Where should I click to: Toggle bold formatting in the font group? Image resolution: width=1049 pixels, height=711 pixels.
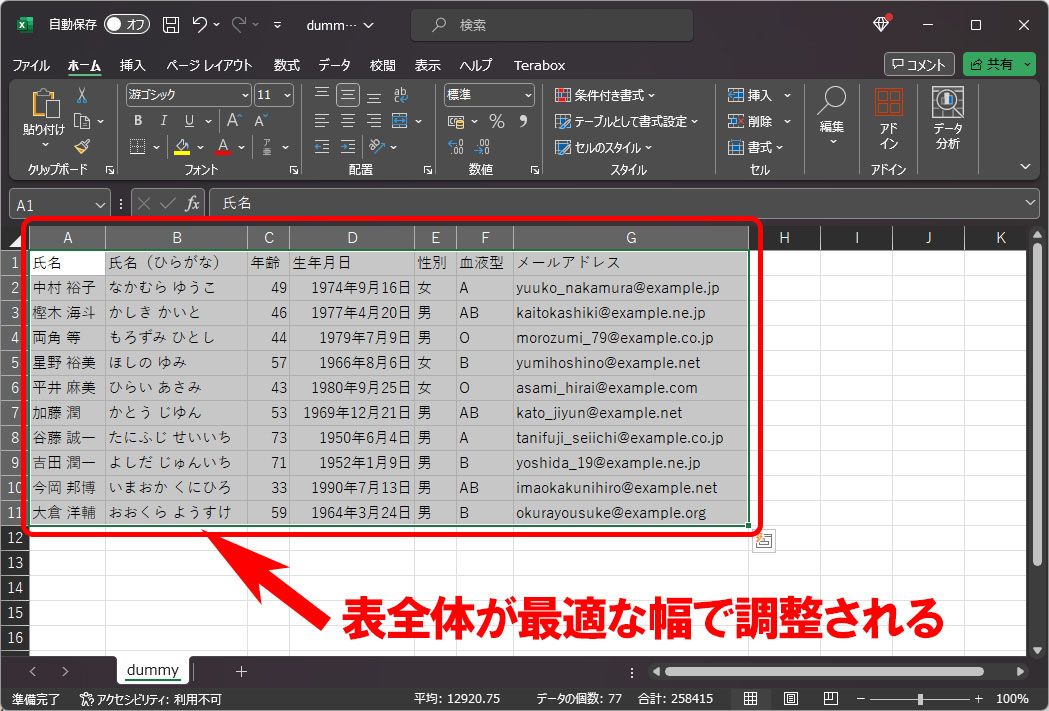coord(137,121)
